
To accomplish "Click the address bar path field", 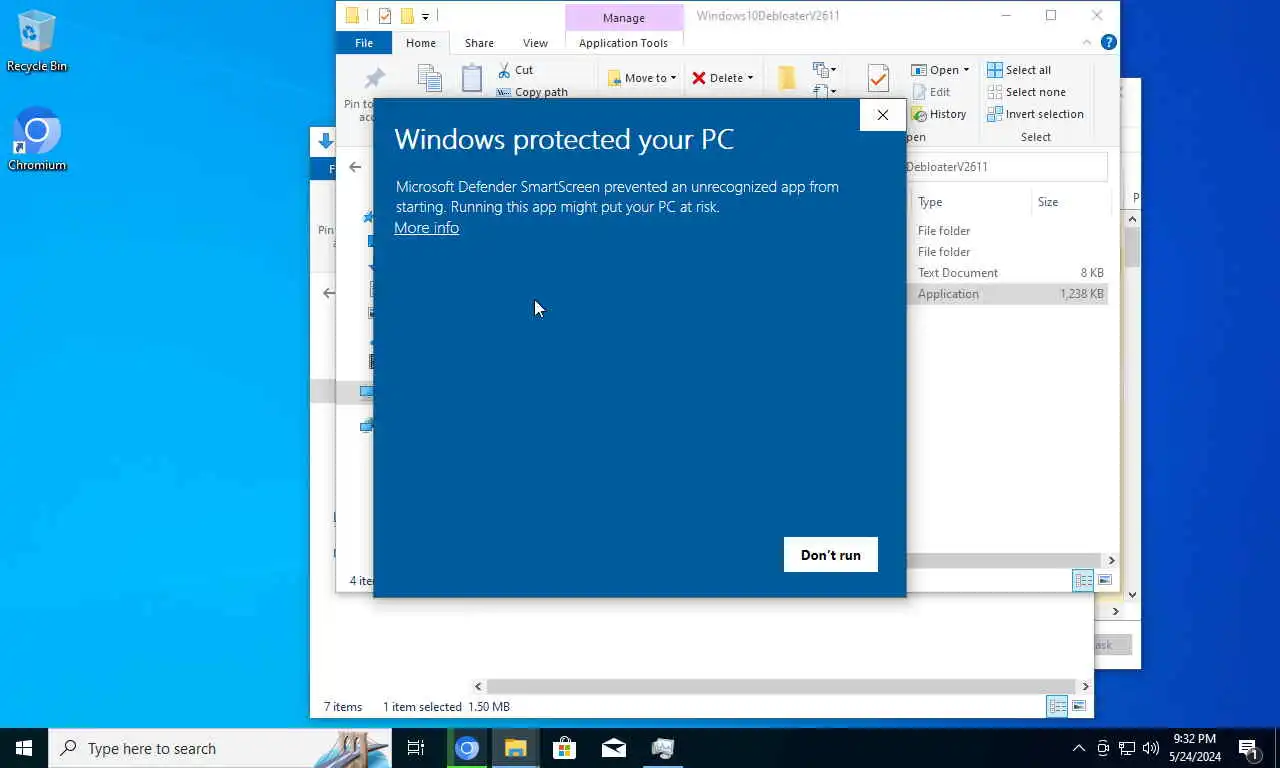I will coord(1006,167).
